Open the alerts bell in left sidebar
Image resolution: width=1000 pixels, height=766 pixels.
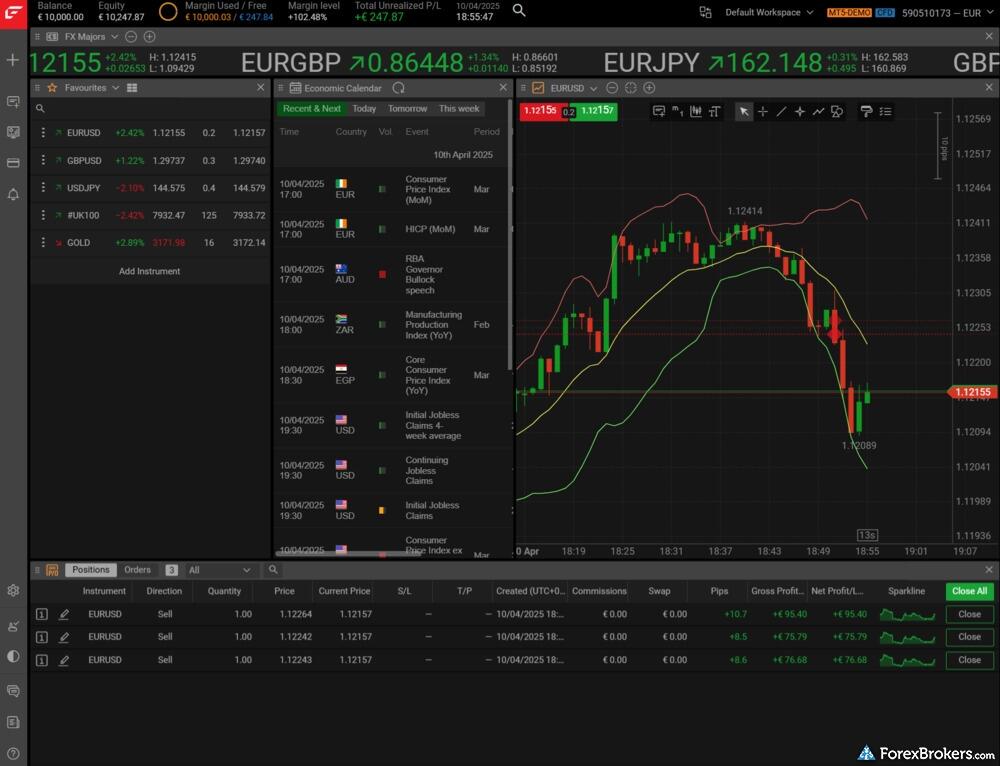tap(13, 194)
